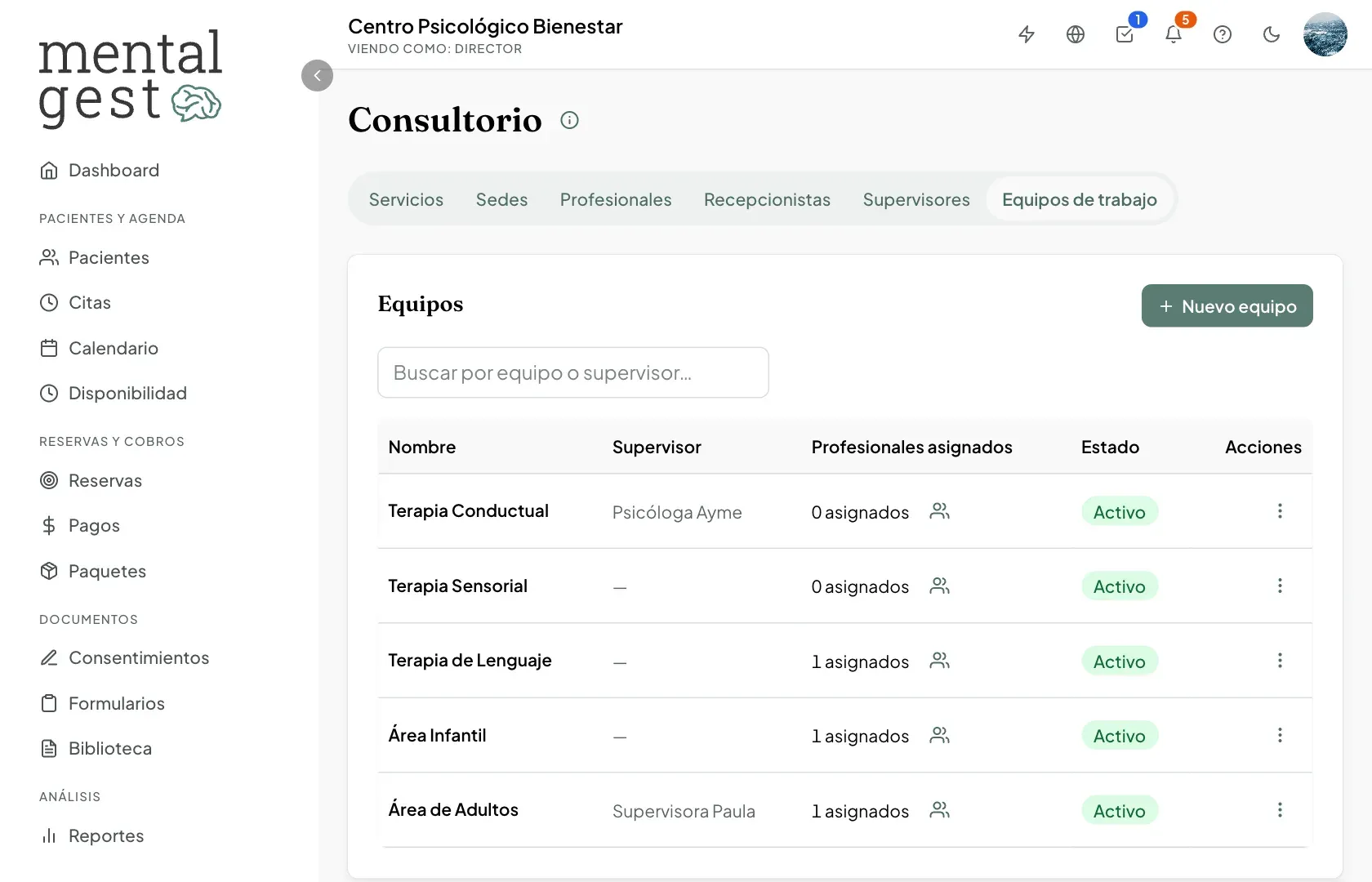Viewport: 1372px width, 882px height.
Task: Open actions menu for Área Infantil
Action: pos(1280,736)
